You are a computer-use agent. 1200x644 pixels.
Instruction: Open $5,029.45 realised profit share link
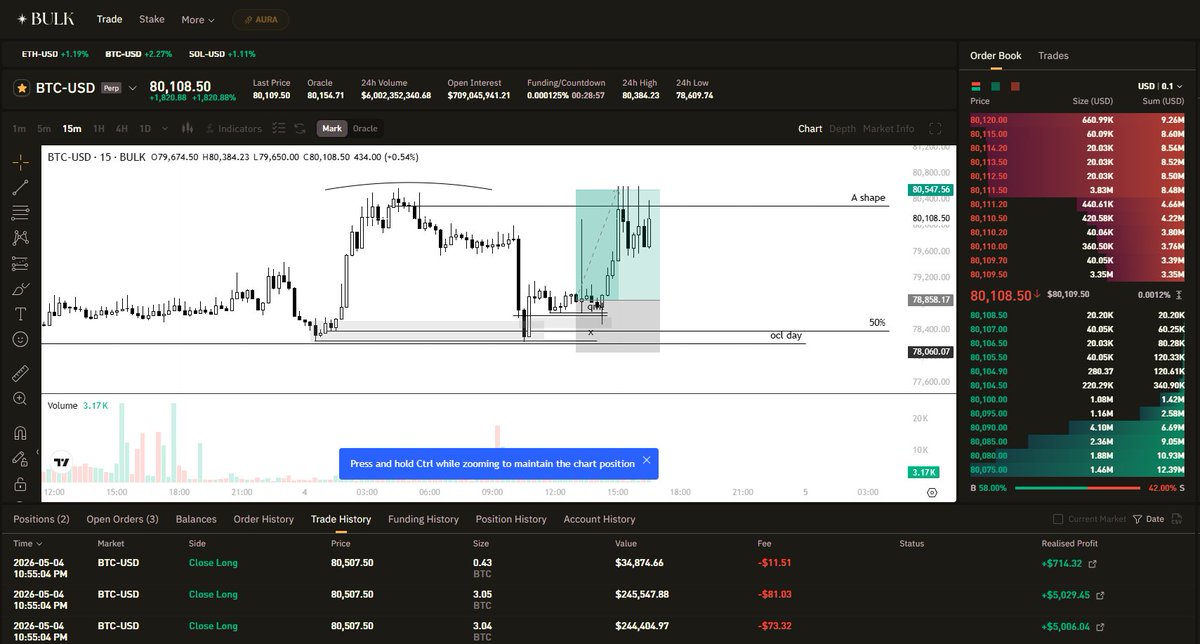[x=1101, y=594]
